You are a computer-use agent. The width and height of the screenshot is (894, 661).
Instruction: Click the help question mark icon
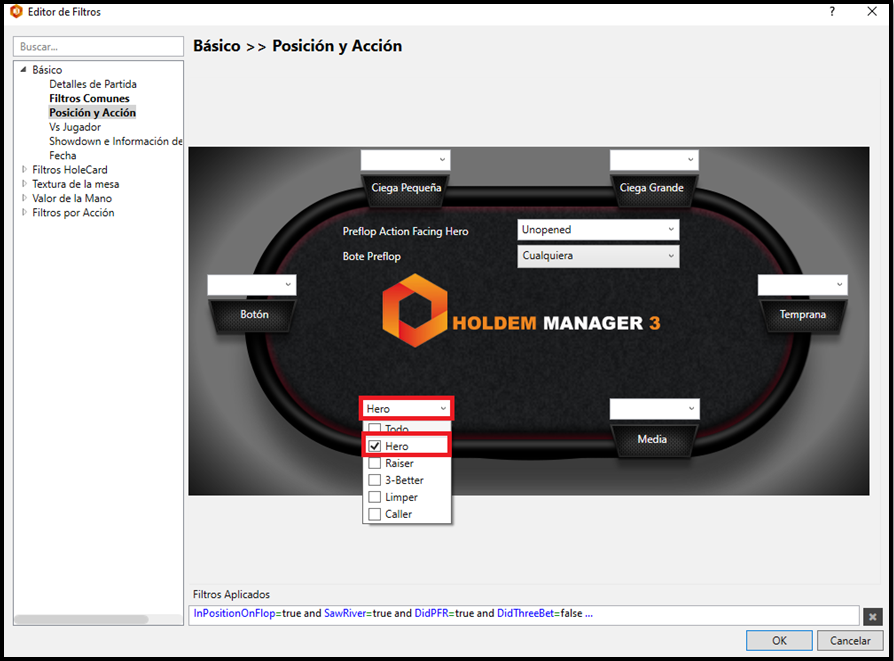pyautogui.click(x=832, y=11)
